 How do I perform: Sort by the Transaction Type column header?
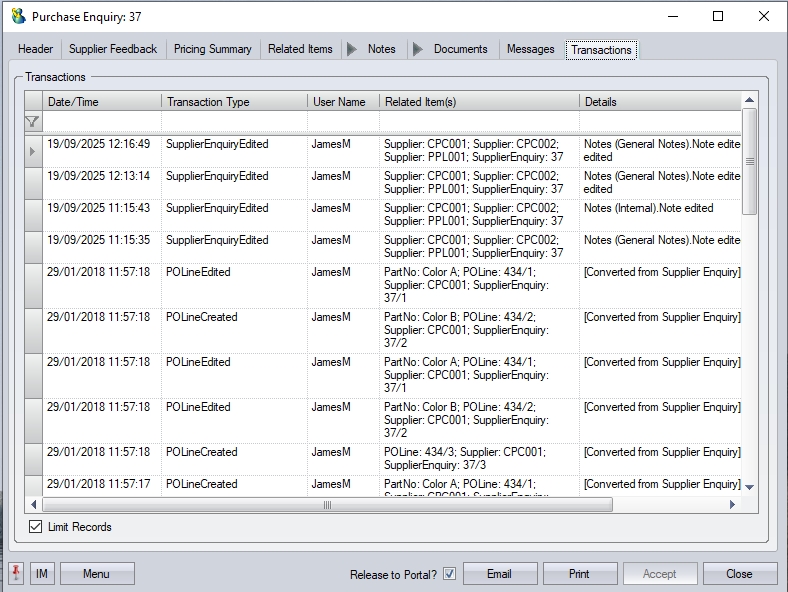[233, 102]
